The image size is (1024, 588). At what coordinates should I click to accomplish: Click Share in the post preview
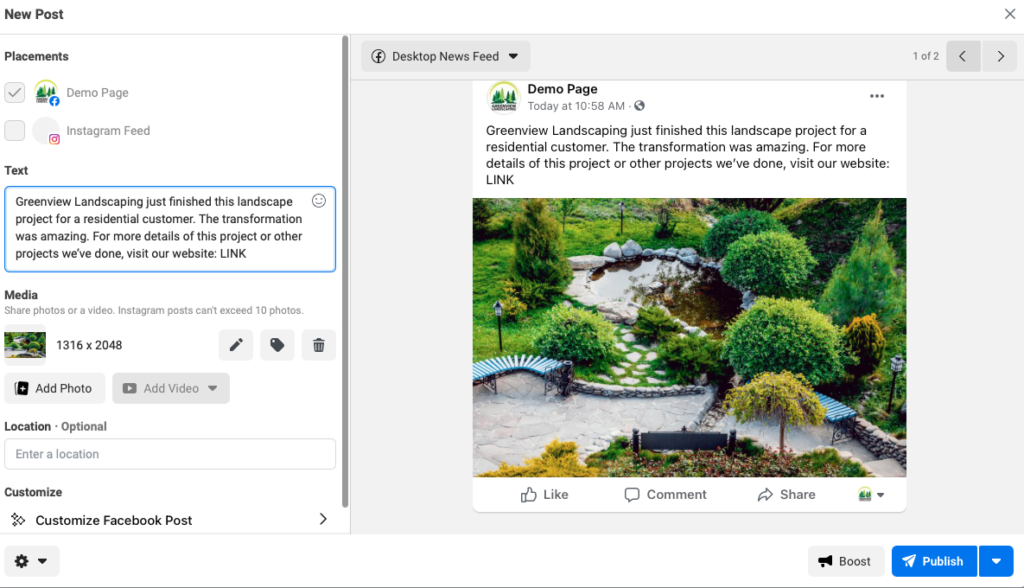786,495
